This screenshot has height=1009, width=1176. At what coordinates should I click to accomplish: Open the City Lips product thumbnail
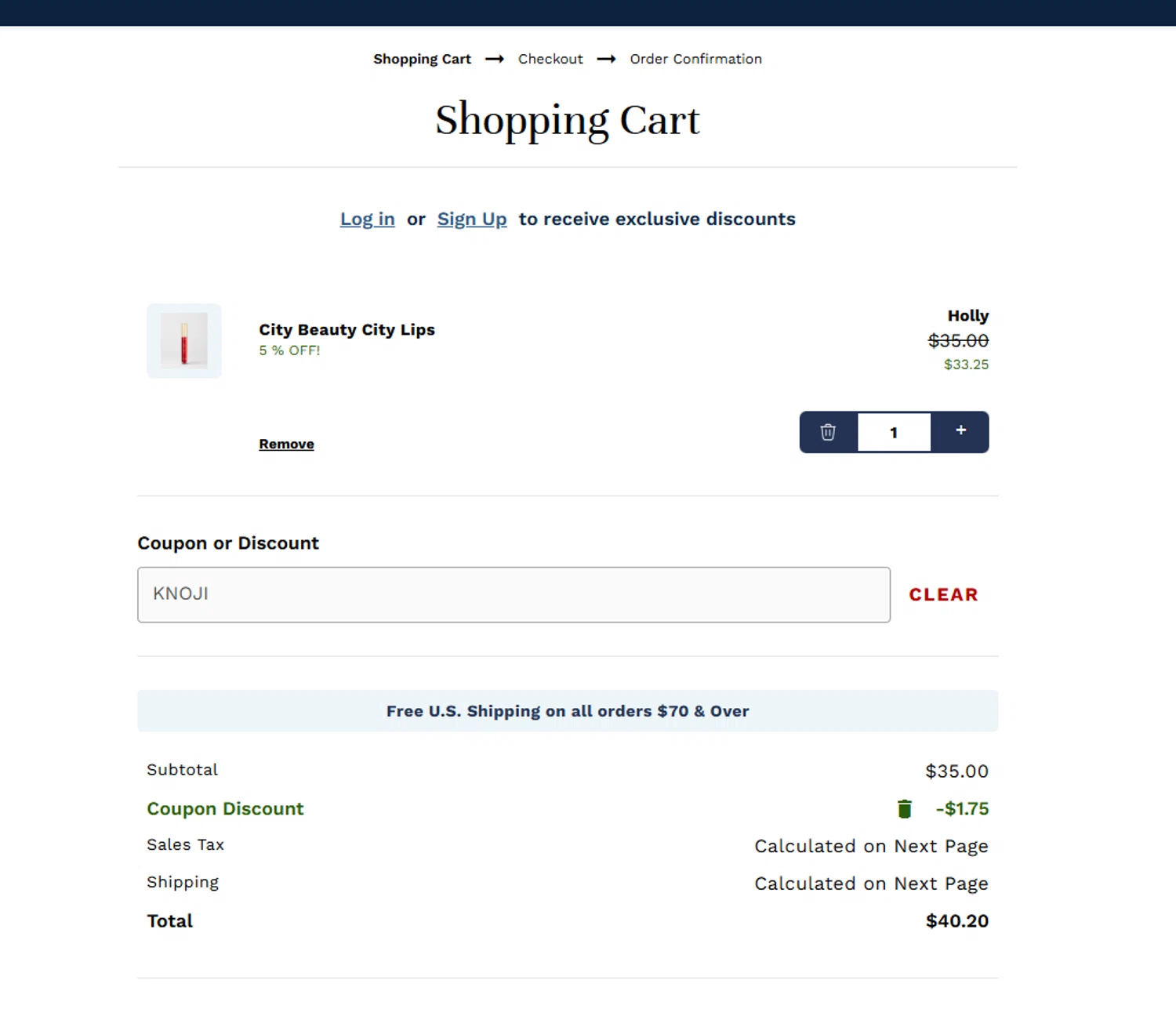pyautogui.click(x=184, y=341)
